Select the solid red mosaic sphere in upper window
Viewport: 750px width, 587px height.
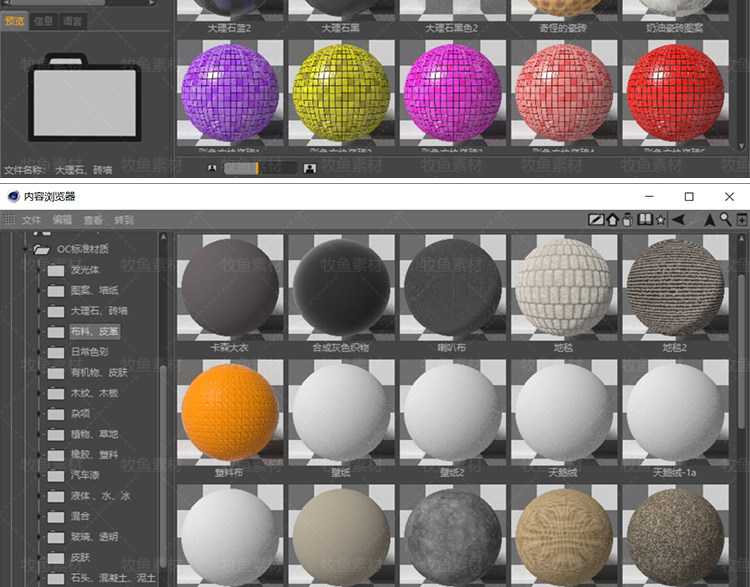(x=675, y=93)
